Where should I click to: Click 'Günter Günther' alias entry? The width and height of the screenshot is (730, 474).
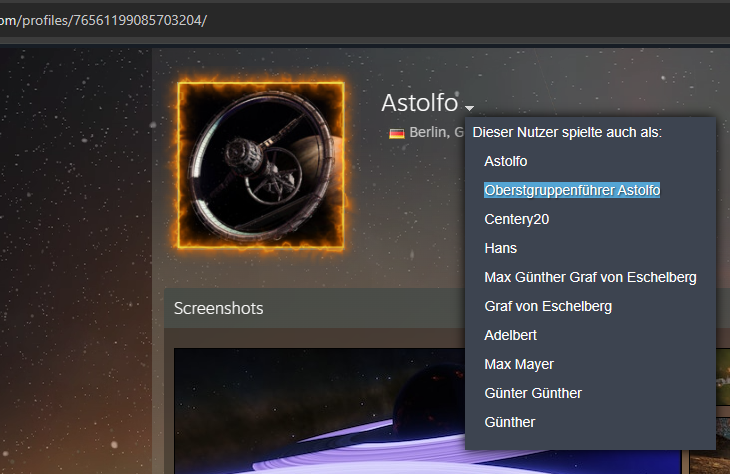(532, 393)
